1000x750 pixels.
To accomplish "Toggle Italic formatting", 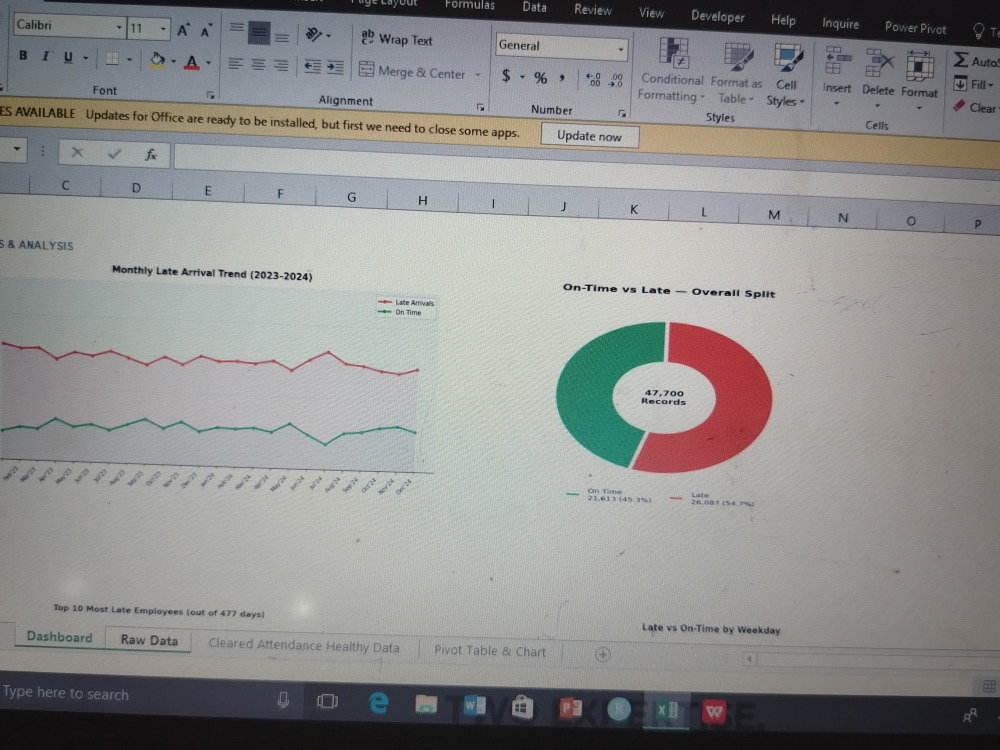I will click(x=45, y=56).
